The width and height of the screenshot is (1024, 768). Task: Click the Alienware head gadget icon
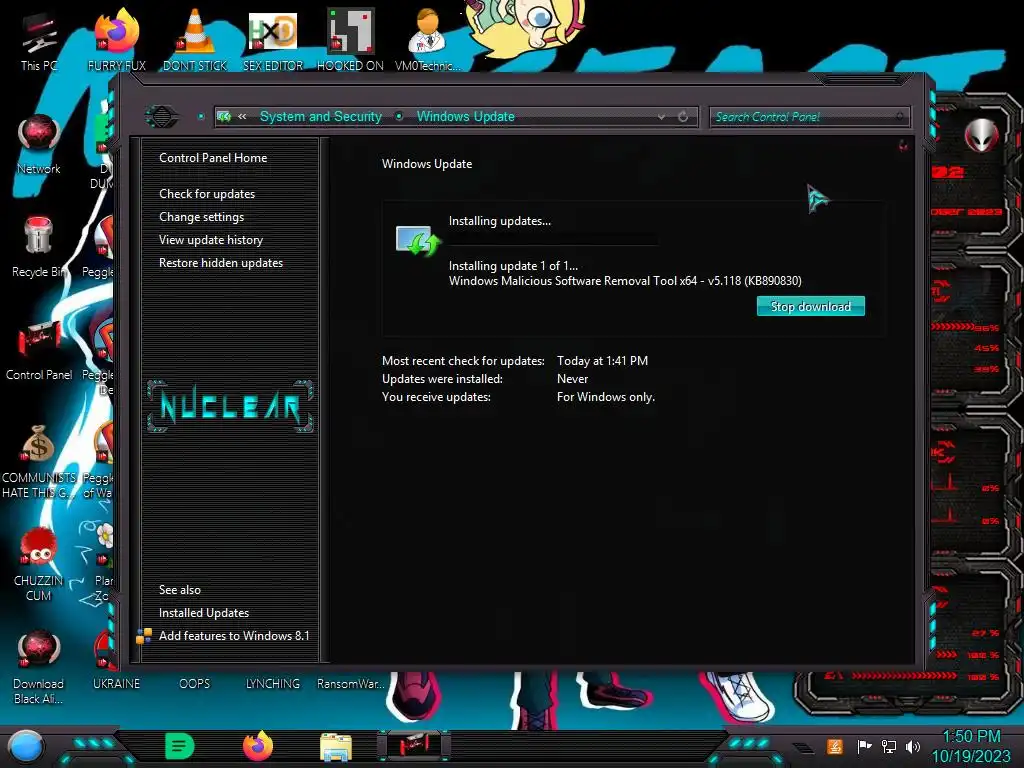point(982,136)
